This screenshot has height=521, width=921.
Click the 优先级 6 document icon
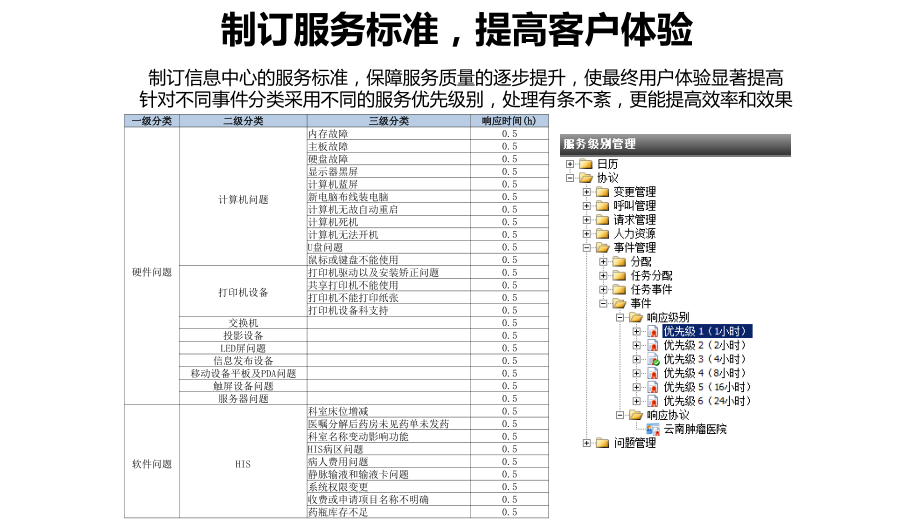point(652,401)
